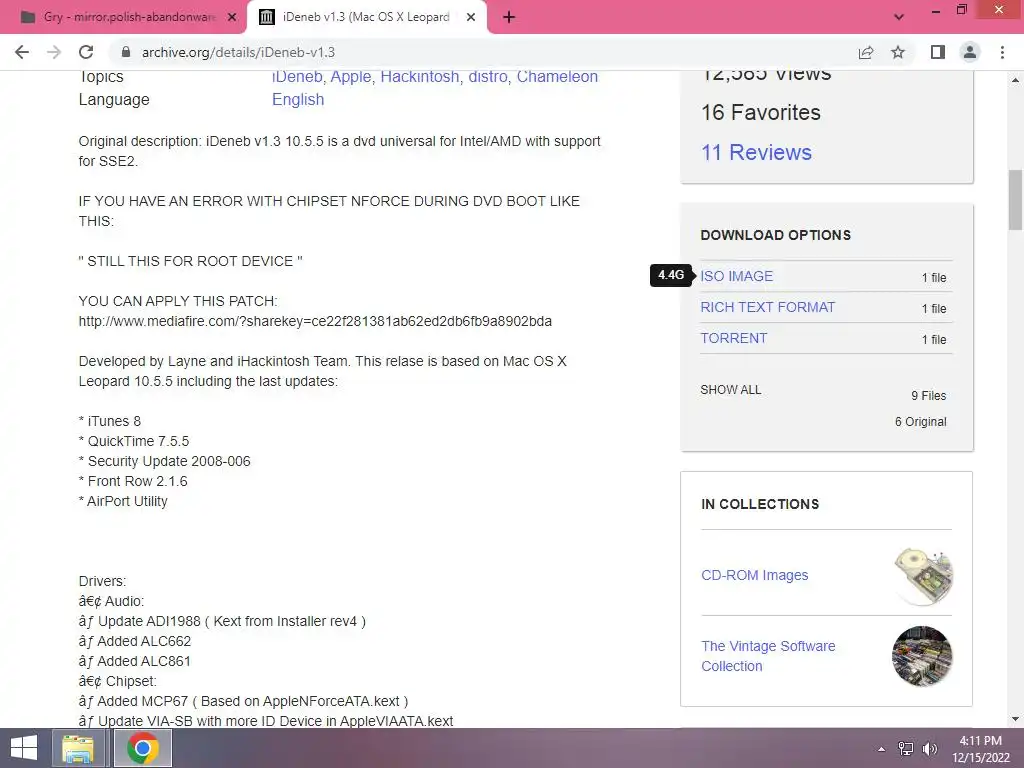
Task: Click the Vintage Software Collection thumbnail
Action: tap(922, 656)
